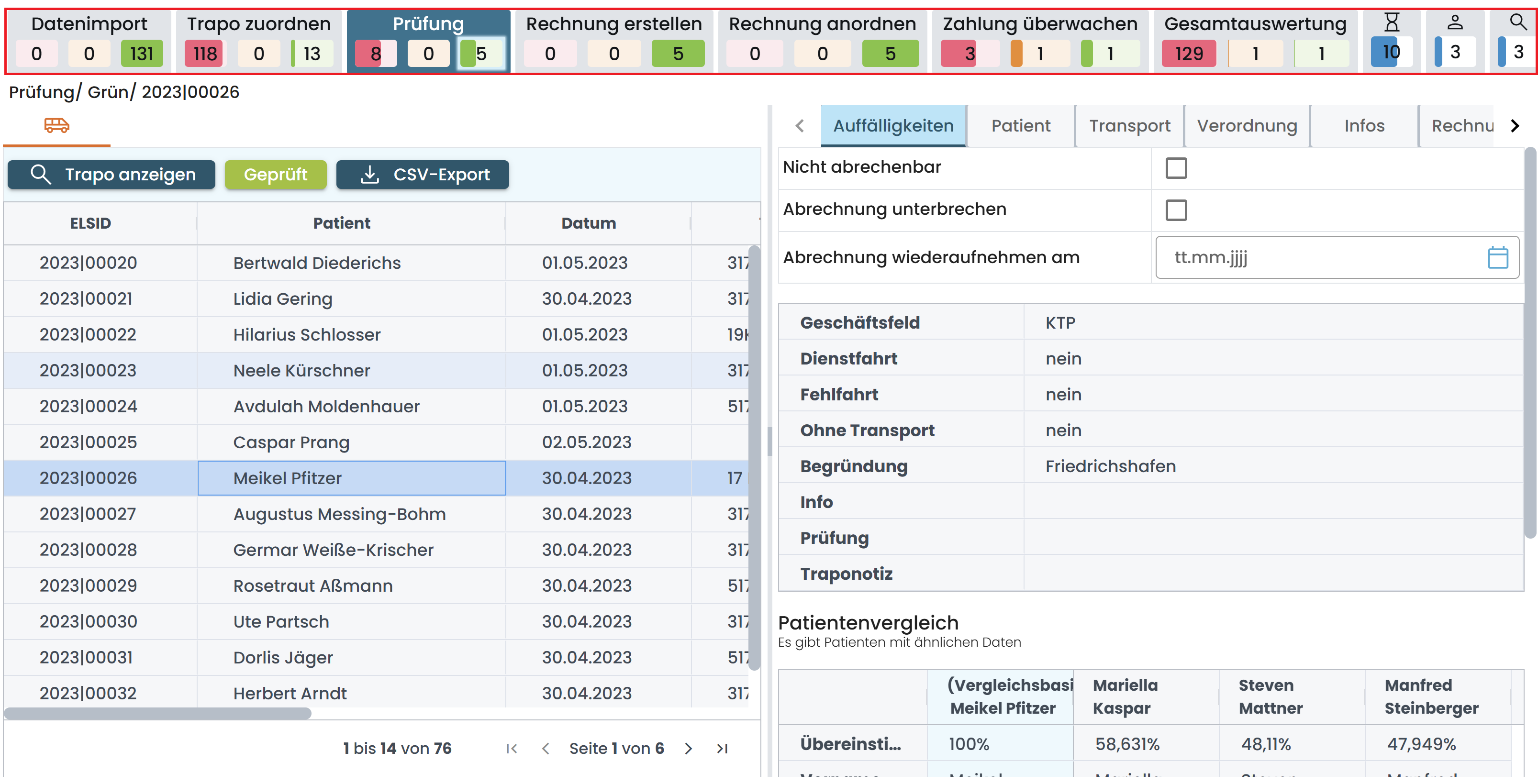Open search via the magnifier icon top right

pyautogui.click(x=1518, y=22)
